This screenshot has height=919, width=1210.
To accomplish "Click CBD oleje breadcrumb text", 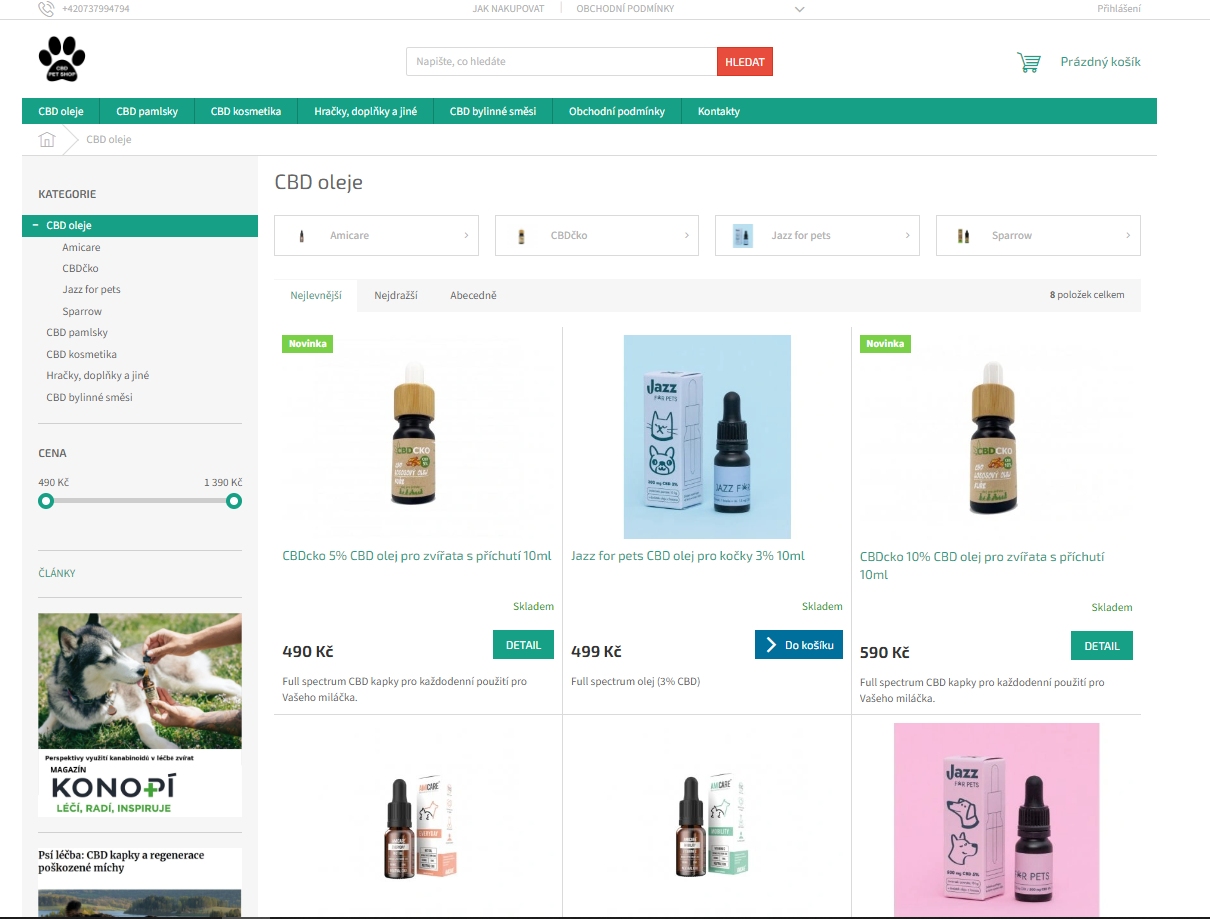I will pyautogui.click(x=109, y=139).
